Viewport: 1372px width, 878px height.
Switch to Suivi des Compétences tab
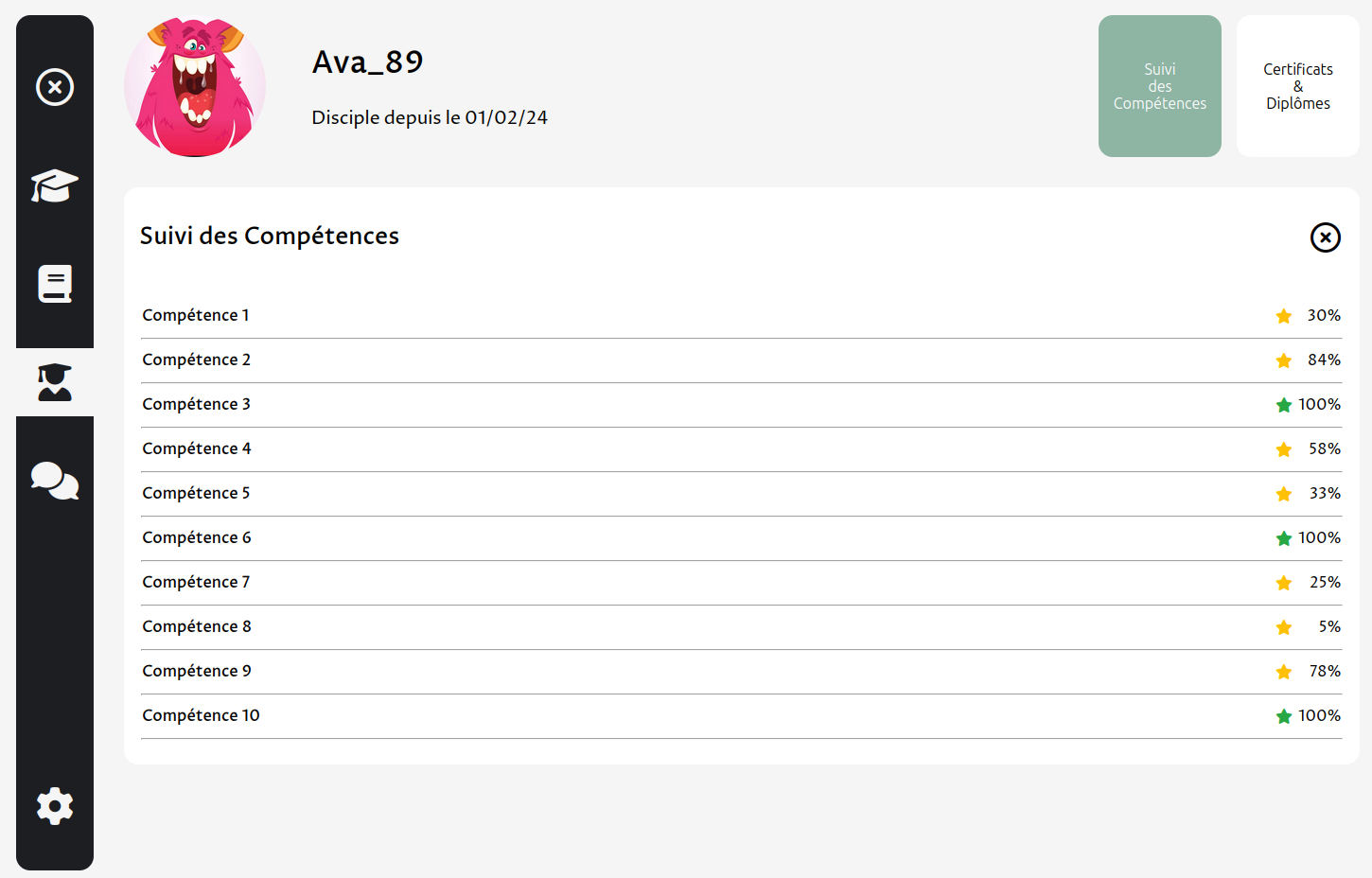pyautogui.click(x=1159, y=86)
